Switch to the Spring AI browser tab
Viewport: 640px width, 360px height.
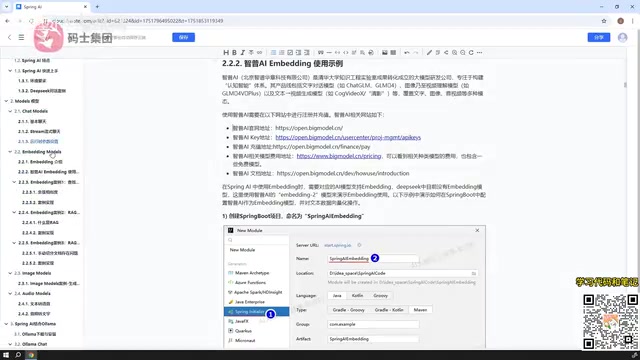coord(51,7)
